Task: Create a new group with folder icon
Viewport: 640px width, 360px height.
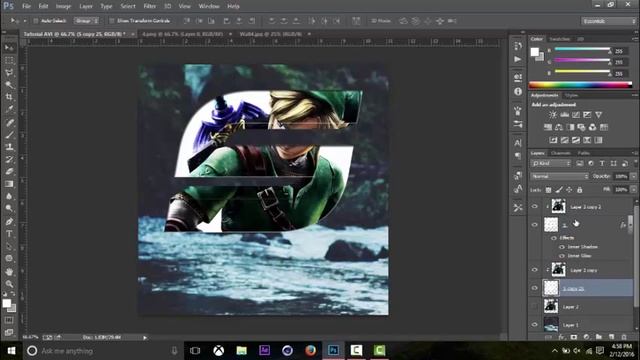Action: tap(598, 337)
